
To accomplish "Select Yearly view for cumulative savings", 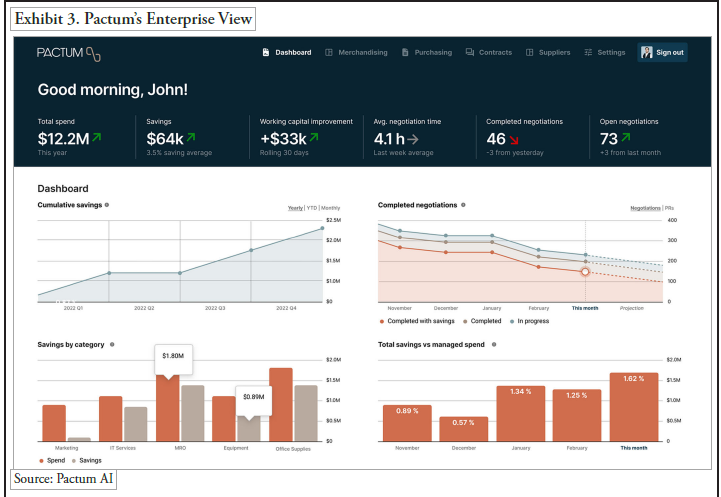I will 295,208.
